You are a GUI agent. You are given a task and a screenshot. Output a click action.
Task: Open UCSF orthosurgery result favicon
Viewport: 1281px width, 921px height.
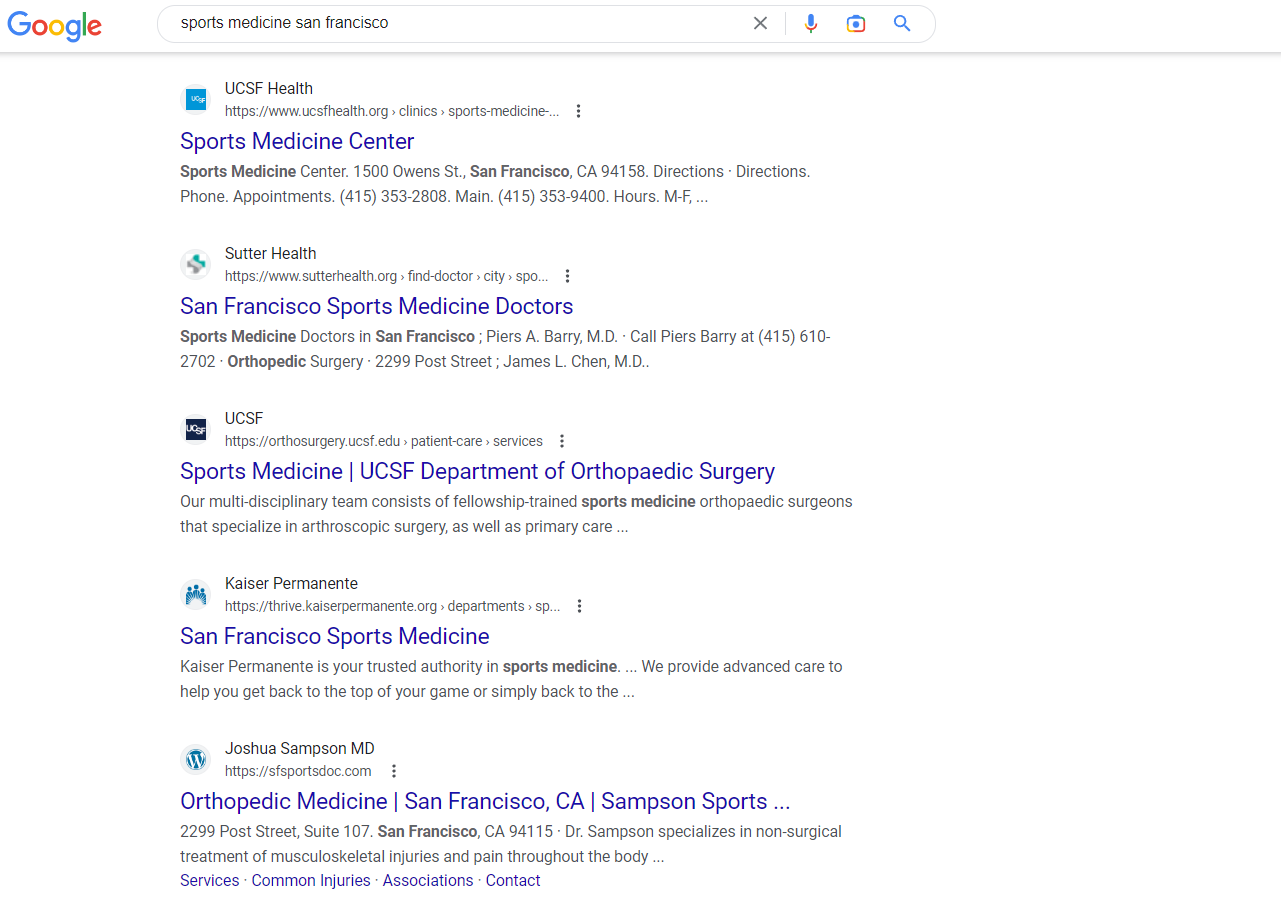tap(196, 429)
